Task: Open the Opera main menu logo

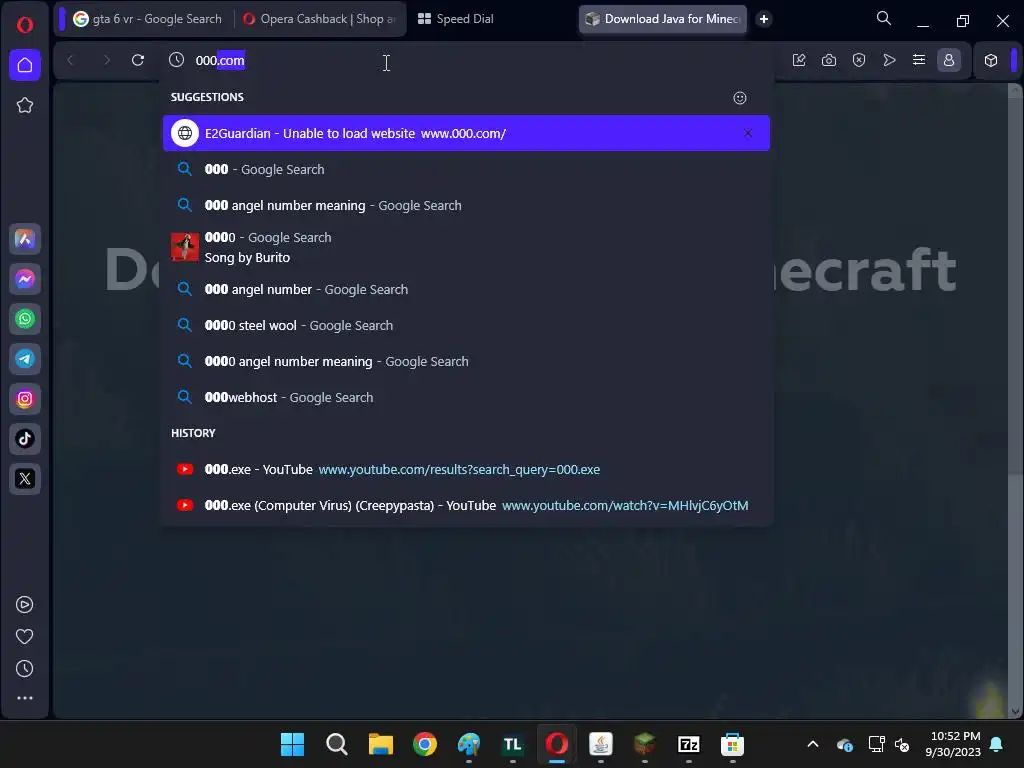Action: coord(25,25)
